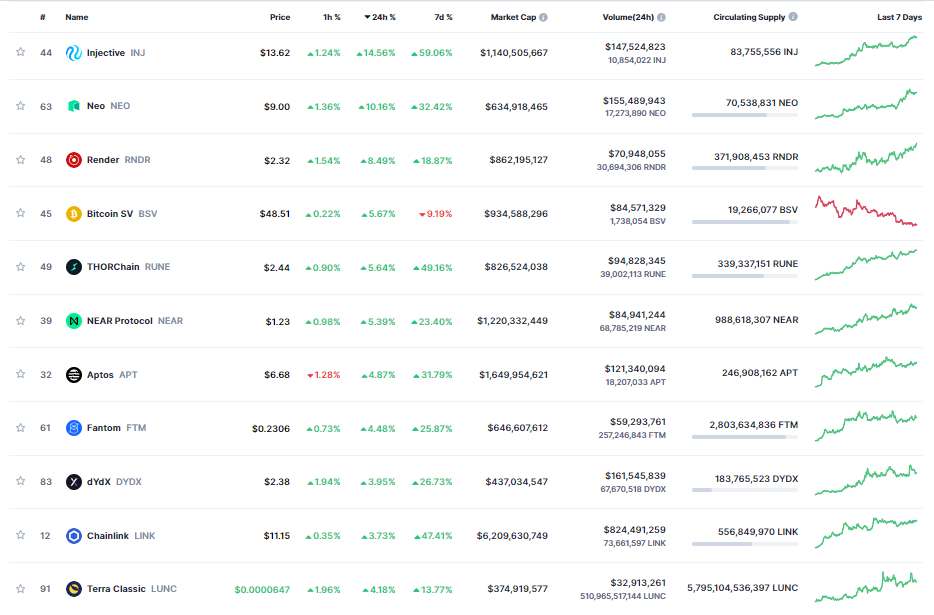Favorite NEAR Protocol with the star
The image size is (934, 615).
click(x=20, y=321)
